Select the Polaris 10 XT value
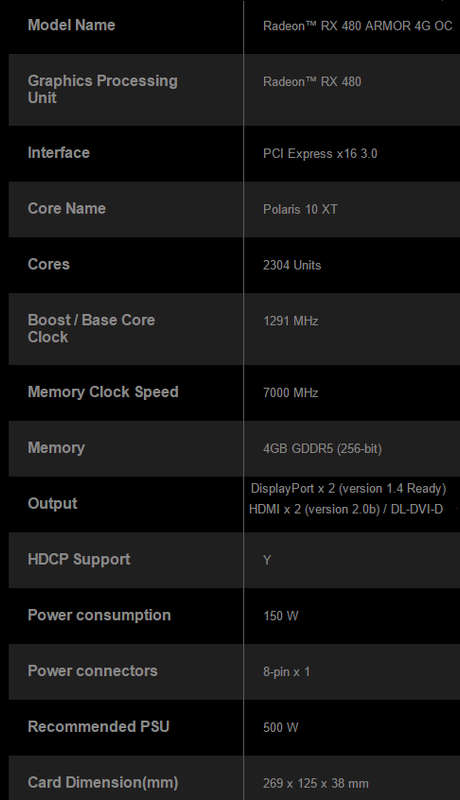460x800 pixels. [x=300, y=209]
